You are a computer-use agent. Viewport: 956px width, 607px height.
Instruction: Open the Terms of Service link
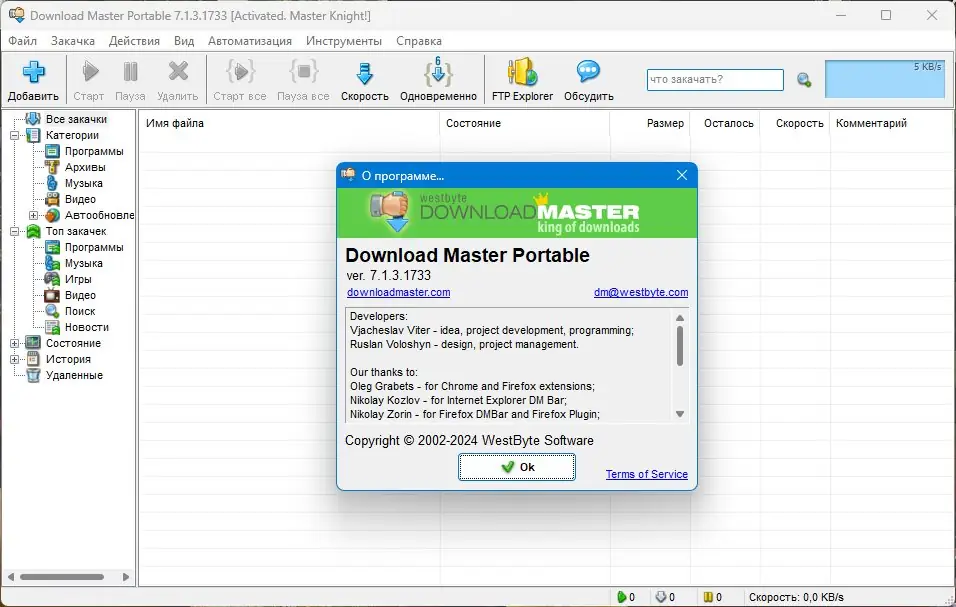point(646,474)
